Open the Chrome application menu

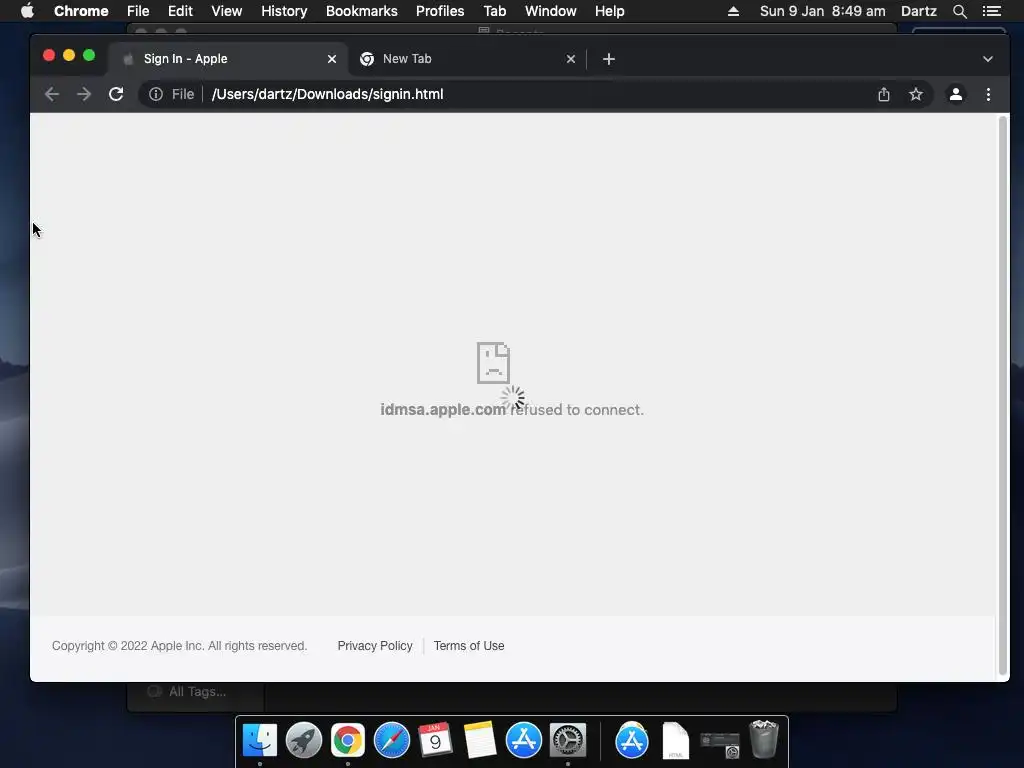pyautogui.click(x=81, y=11)
